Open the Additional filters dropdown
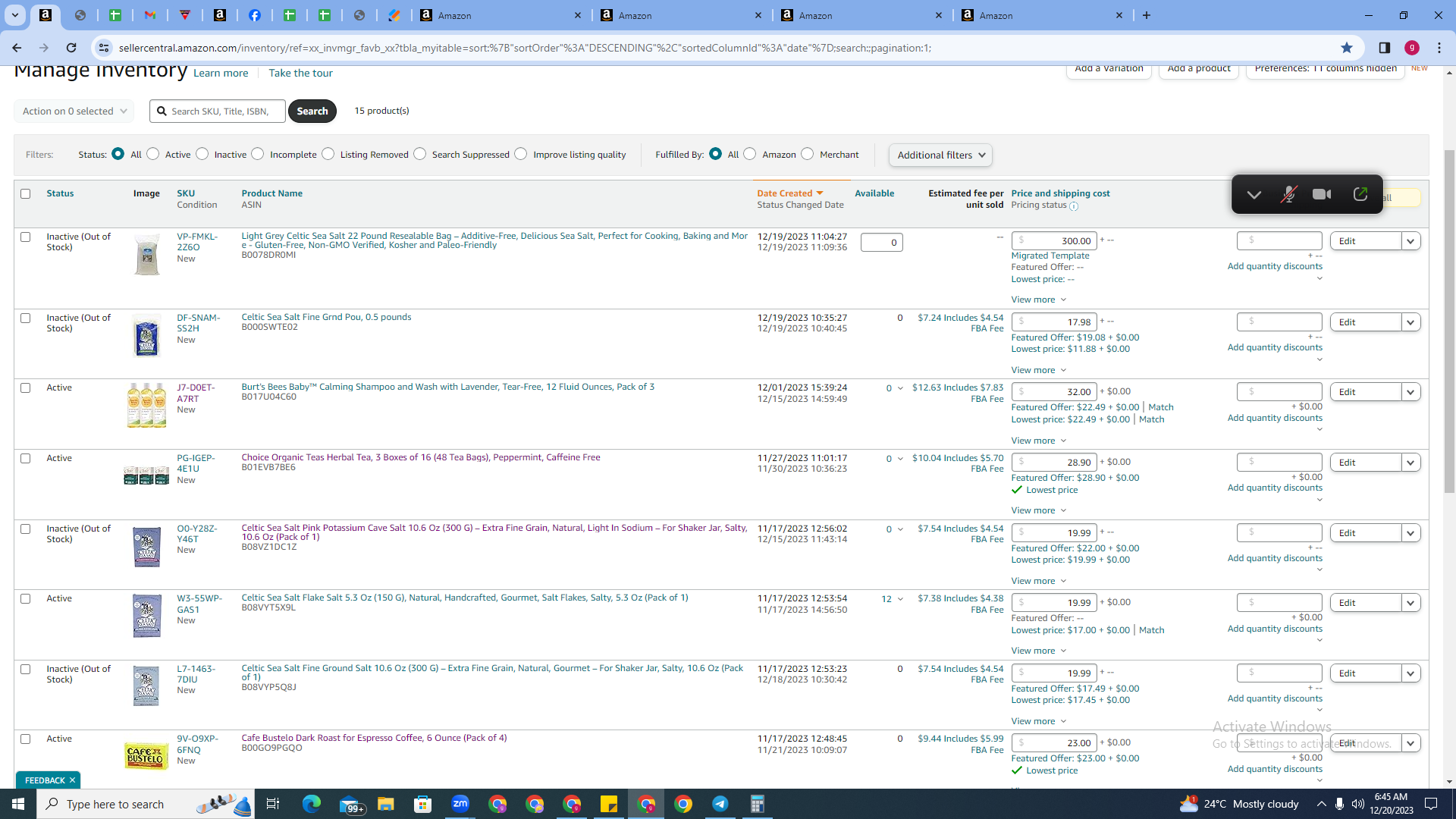Screen dimensions: 1456x819 pyautogui.click(x=940, y=155)
